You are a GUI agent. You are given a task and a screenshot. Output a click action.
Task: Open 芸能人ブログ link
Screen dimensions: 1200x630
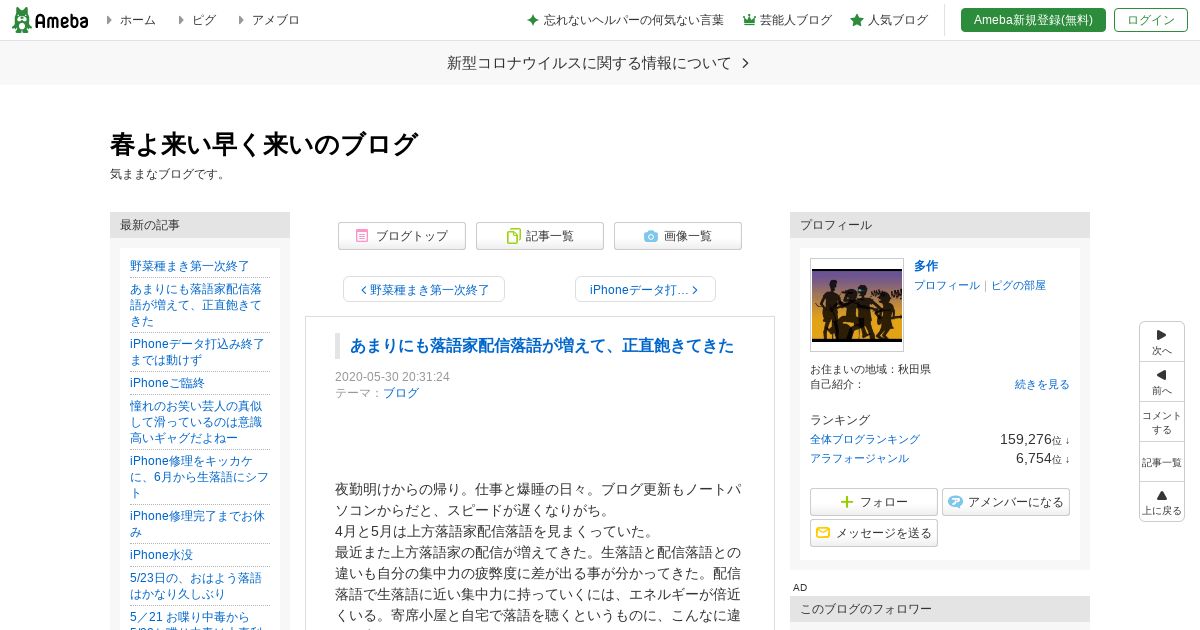(787, 20)
